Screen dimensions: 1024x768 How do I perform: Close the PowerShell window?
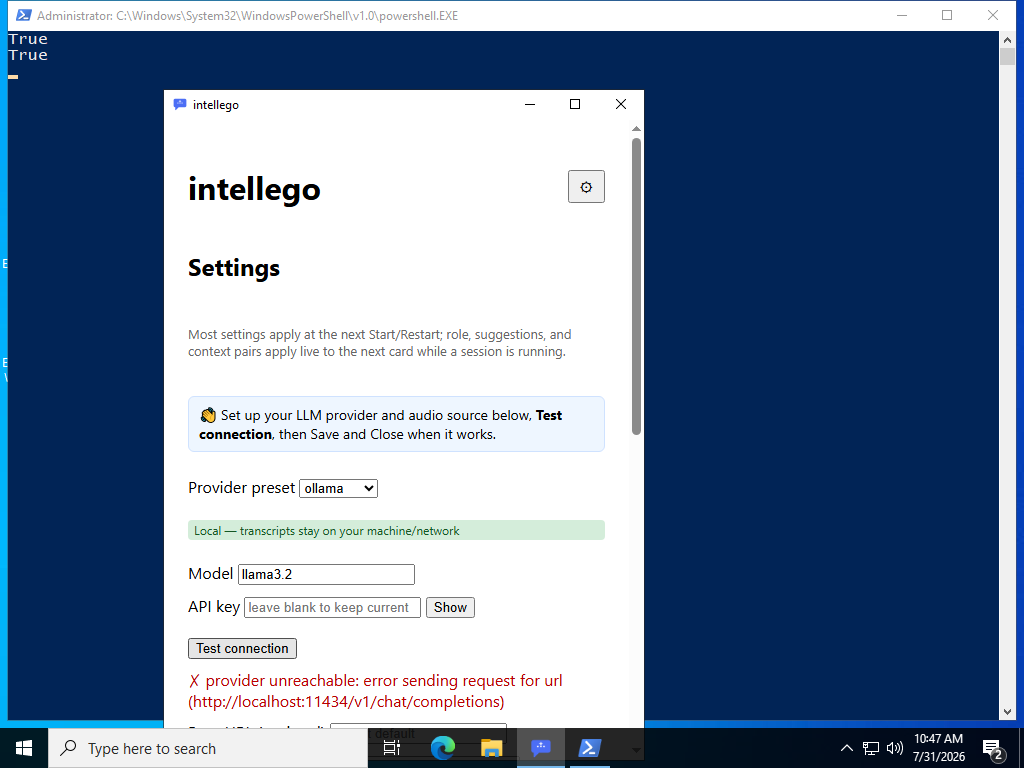993,15
